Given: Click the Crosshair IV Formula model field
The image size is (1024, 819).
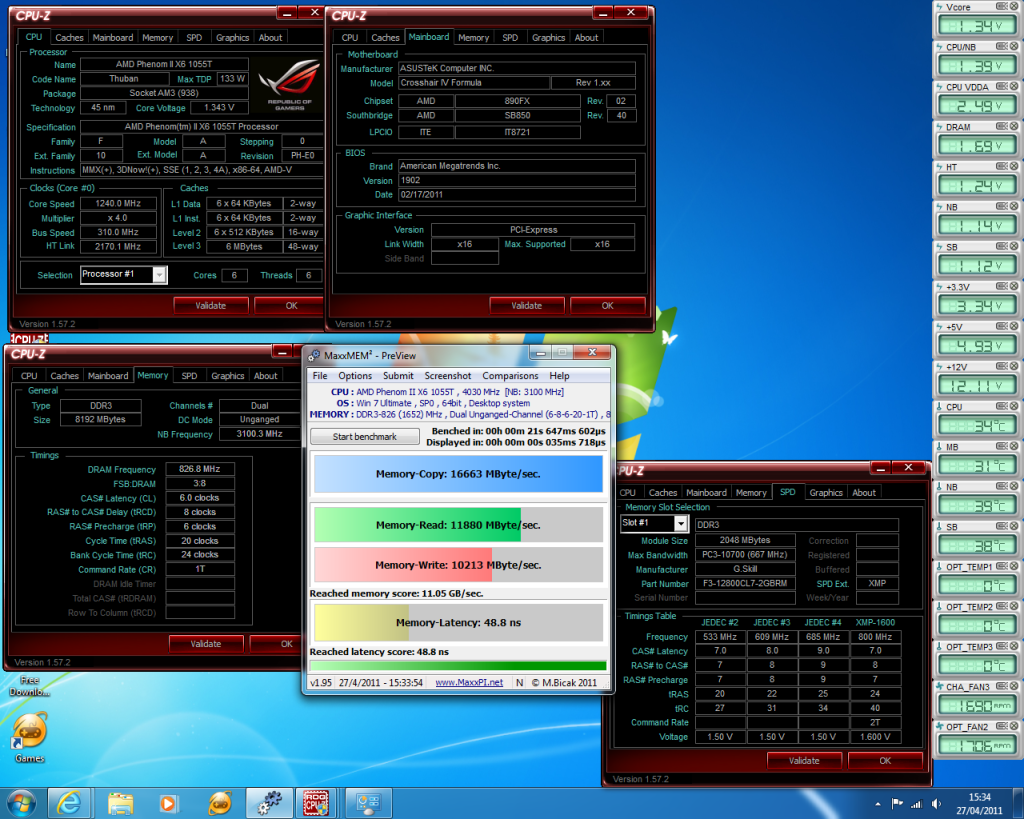Looking at the screenshot, I should tap(473, 83).
